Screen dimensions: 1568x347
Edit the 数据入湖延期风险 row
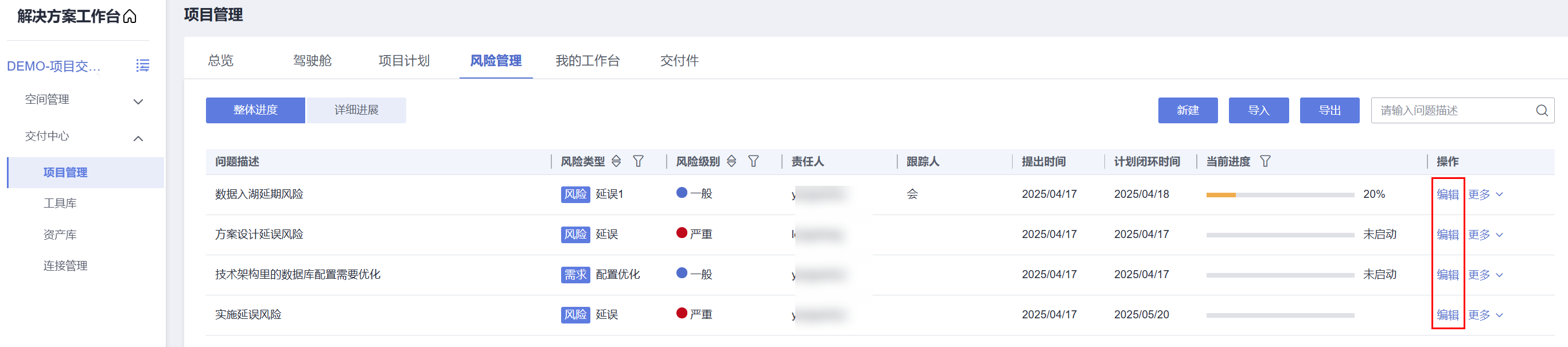pyautogui.click(x=1448, y=195)
